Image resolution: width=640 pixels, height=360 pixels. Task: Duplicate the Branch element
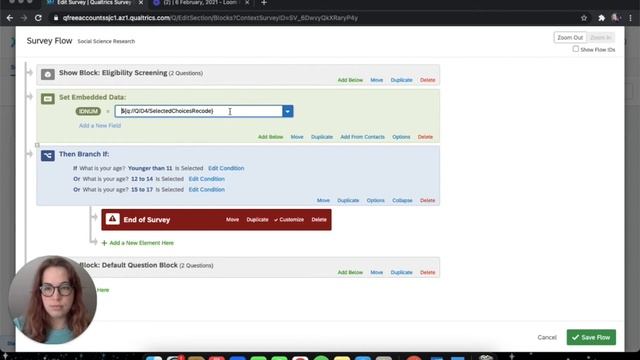pyautogui.click(x=348, y=200)
